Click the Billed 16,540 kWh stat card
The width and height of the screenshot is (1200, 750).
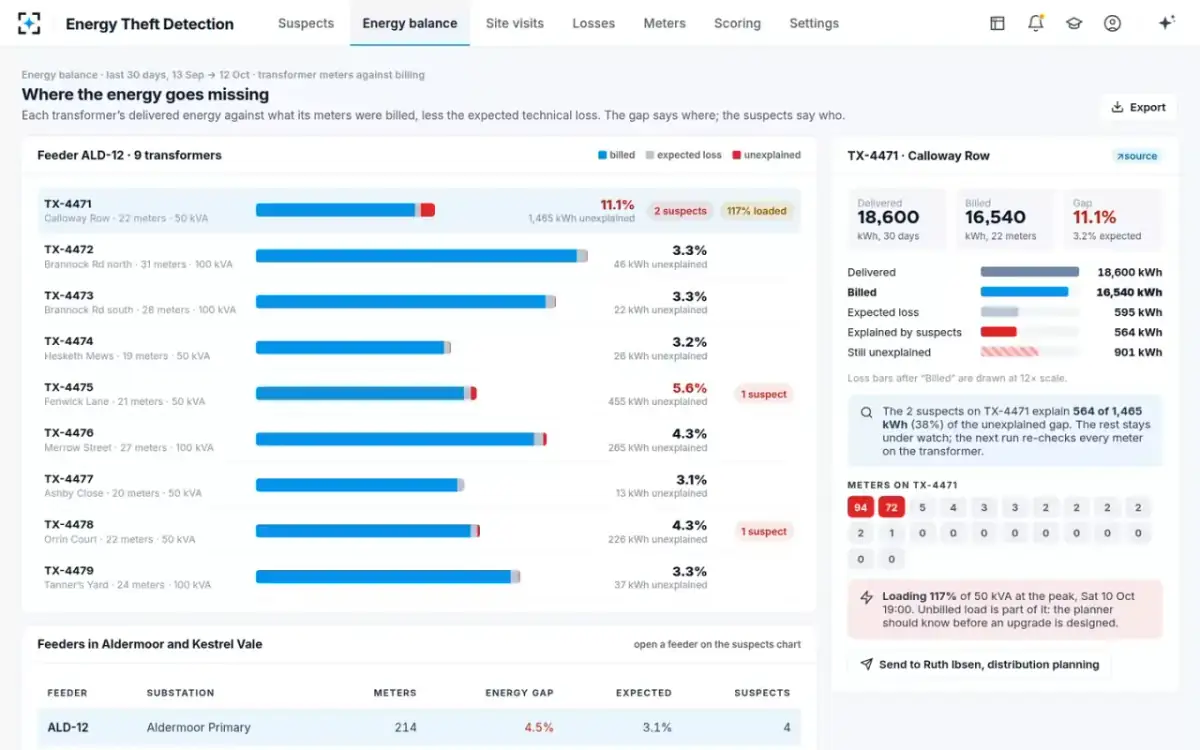click(1005, 219)
